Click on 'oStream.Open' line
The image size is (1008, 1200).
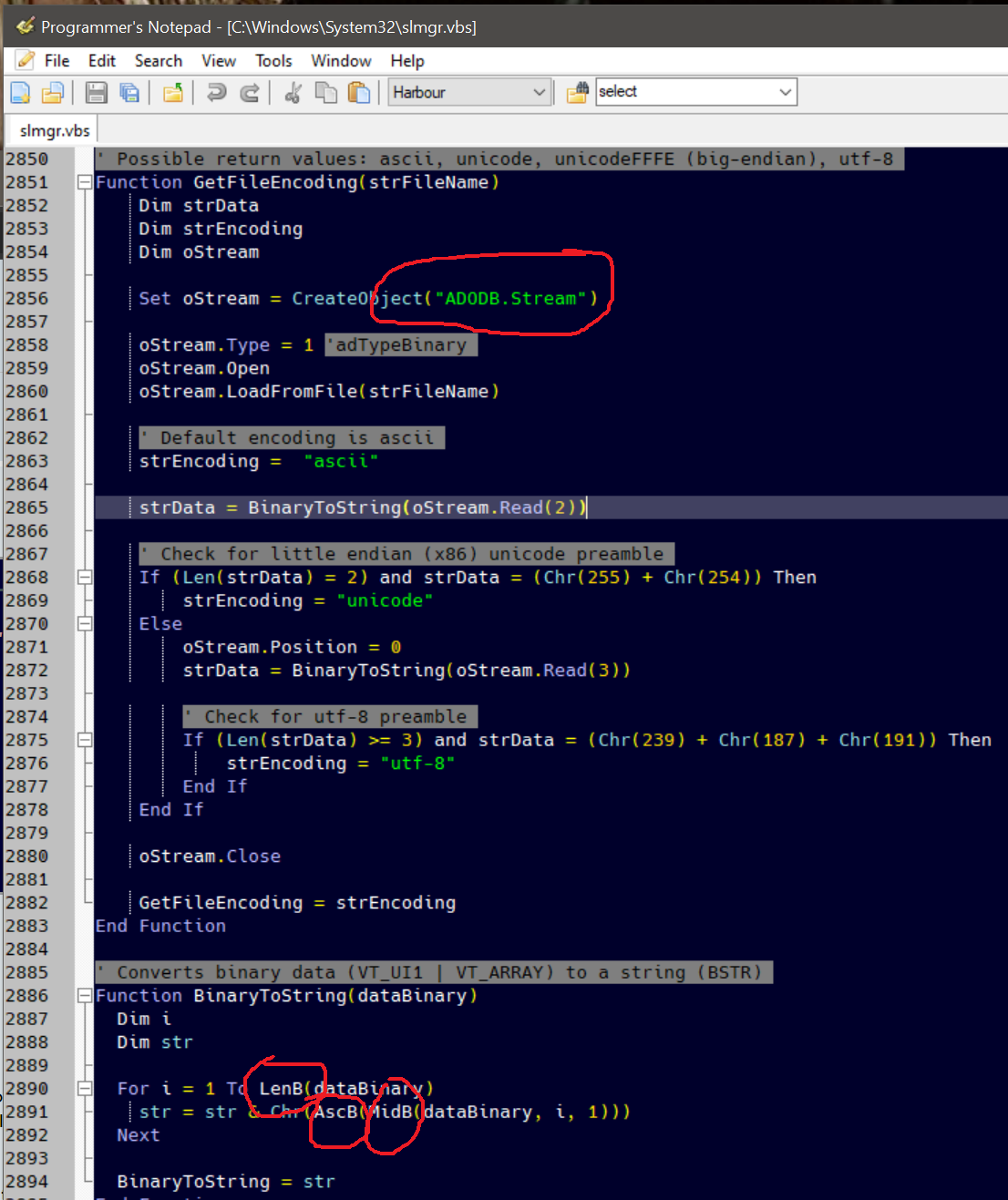click(204, 368)
